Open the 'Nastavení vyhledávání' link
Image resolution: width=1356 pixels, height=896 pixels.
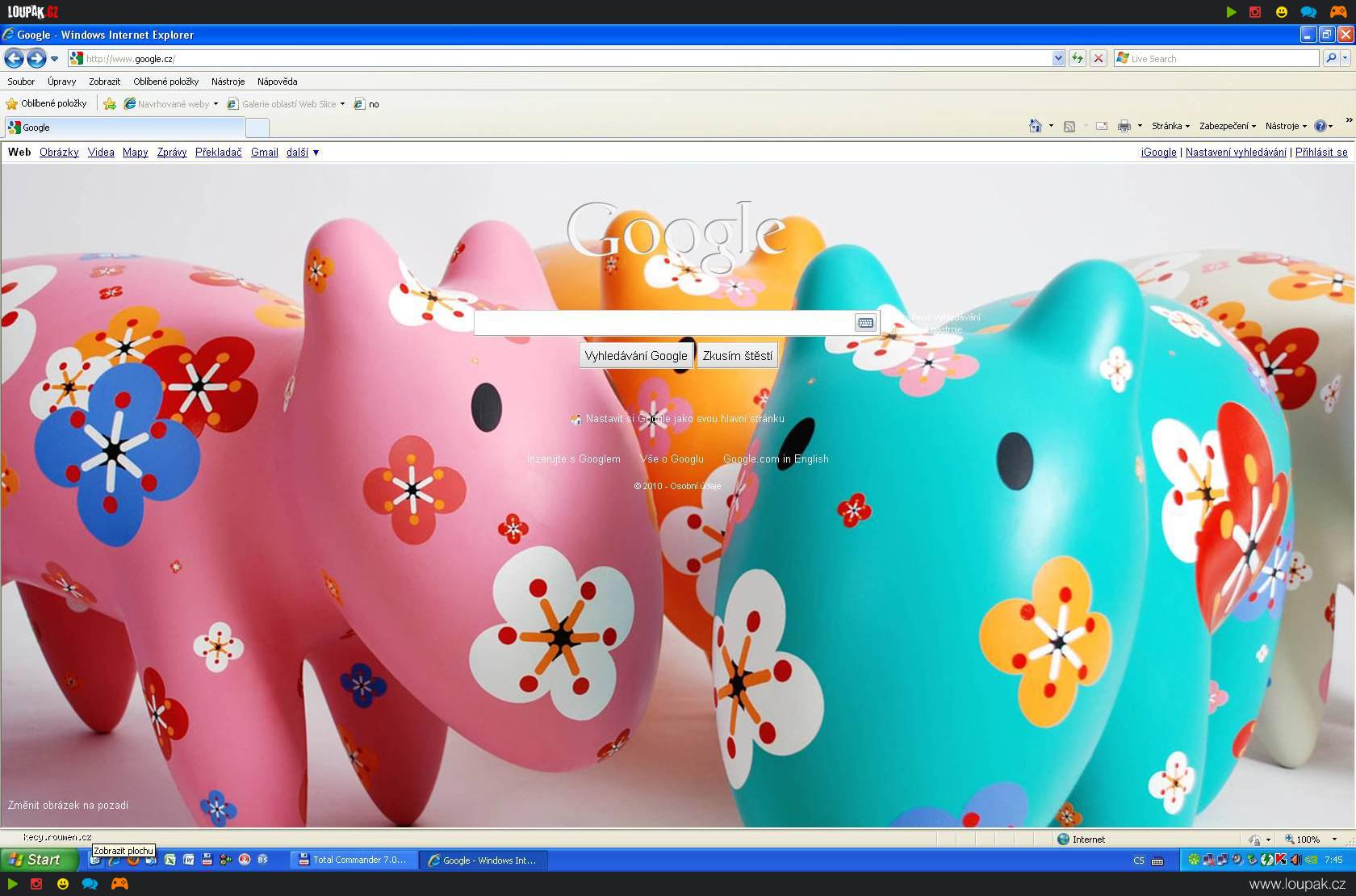pyautogui.click(x=1236, y=152)
